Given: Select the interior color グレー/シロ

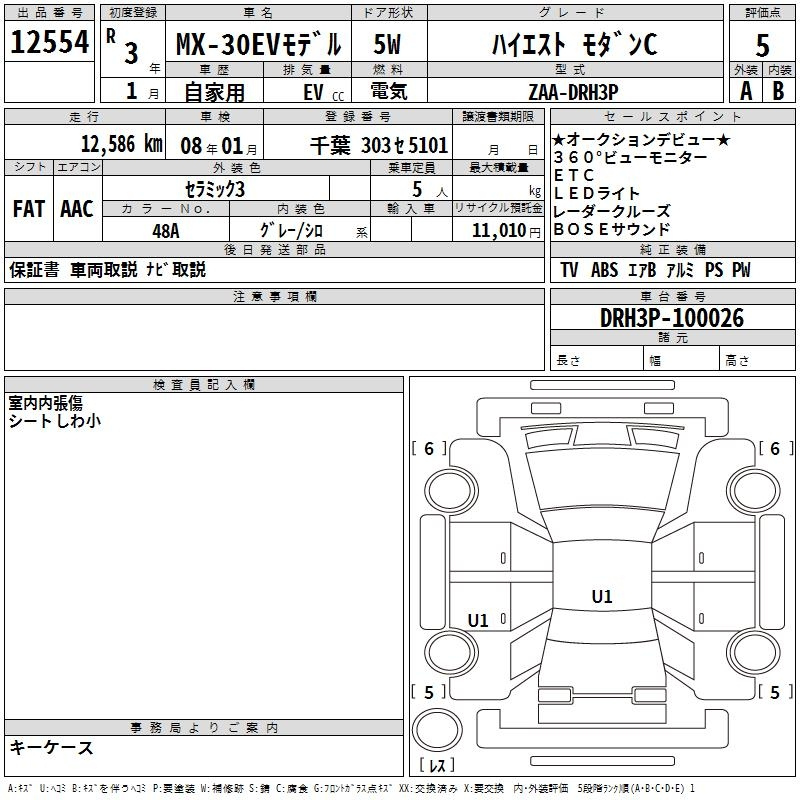Looking at the screenshot, I should point(291,230).
